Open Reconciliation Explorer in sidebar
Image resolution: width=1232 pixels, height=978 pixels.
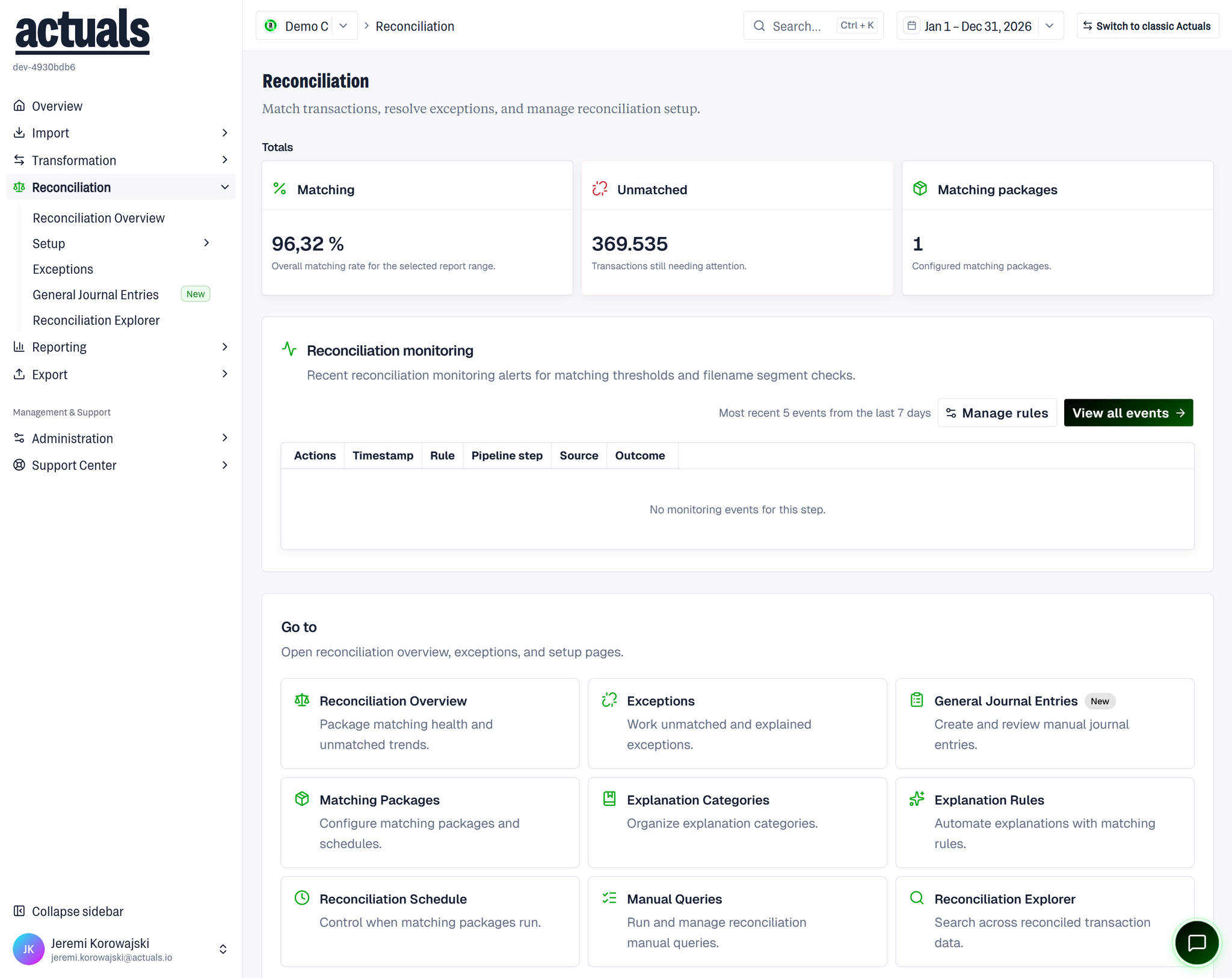coord(96,320)
